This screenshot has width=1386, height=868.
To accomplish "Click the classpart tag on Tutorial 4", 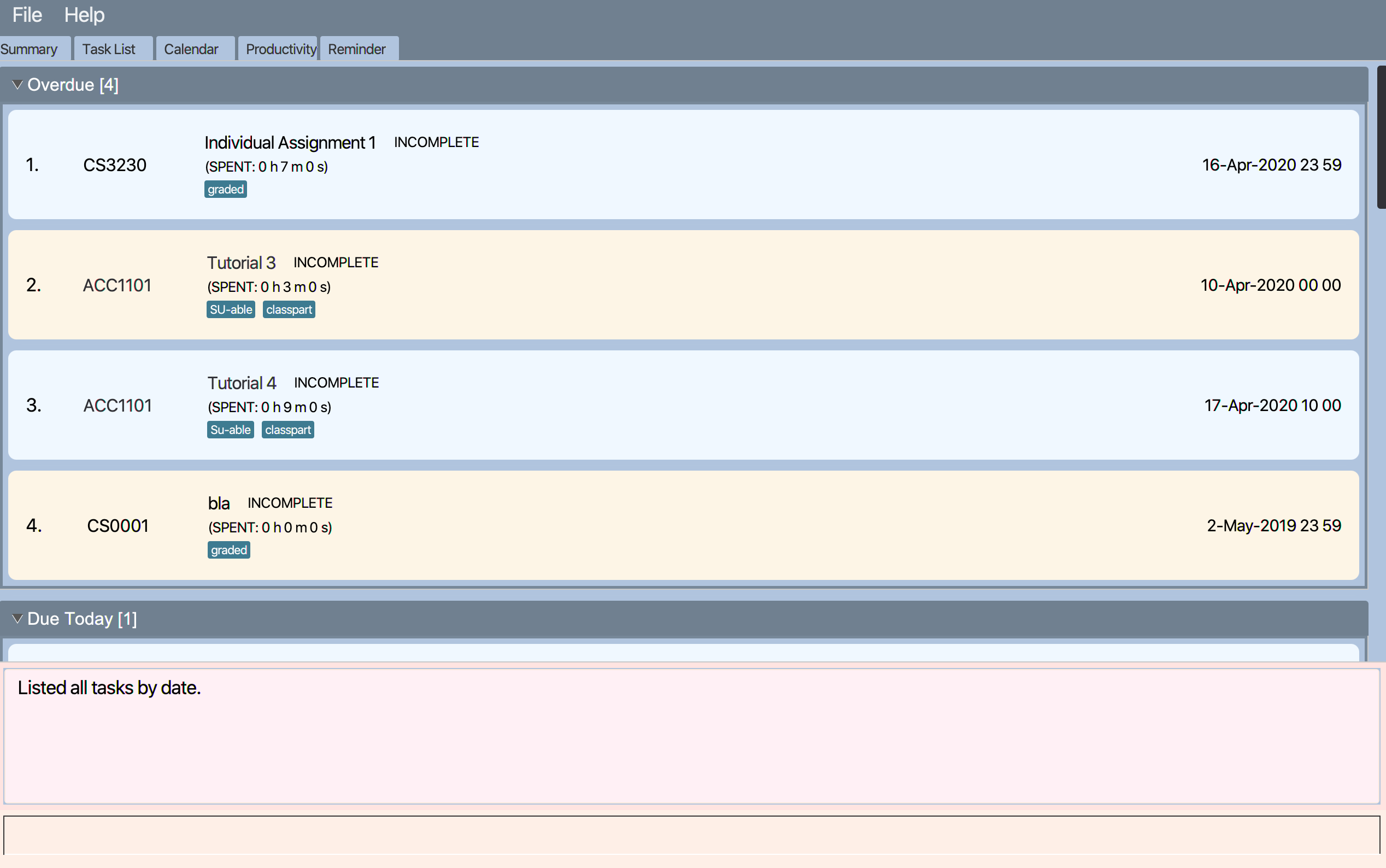I will point(288,430).
